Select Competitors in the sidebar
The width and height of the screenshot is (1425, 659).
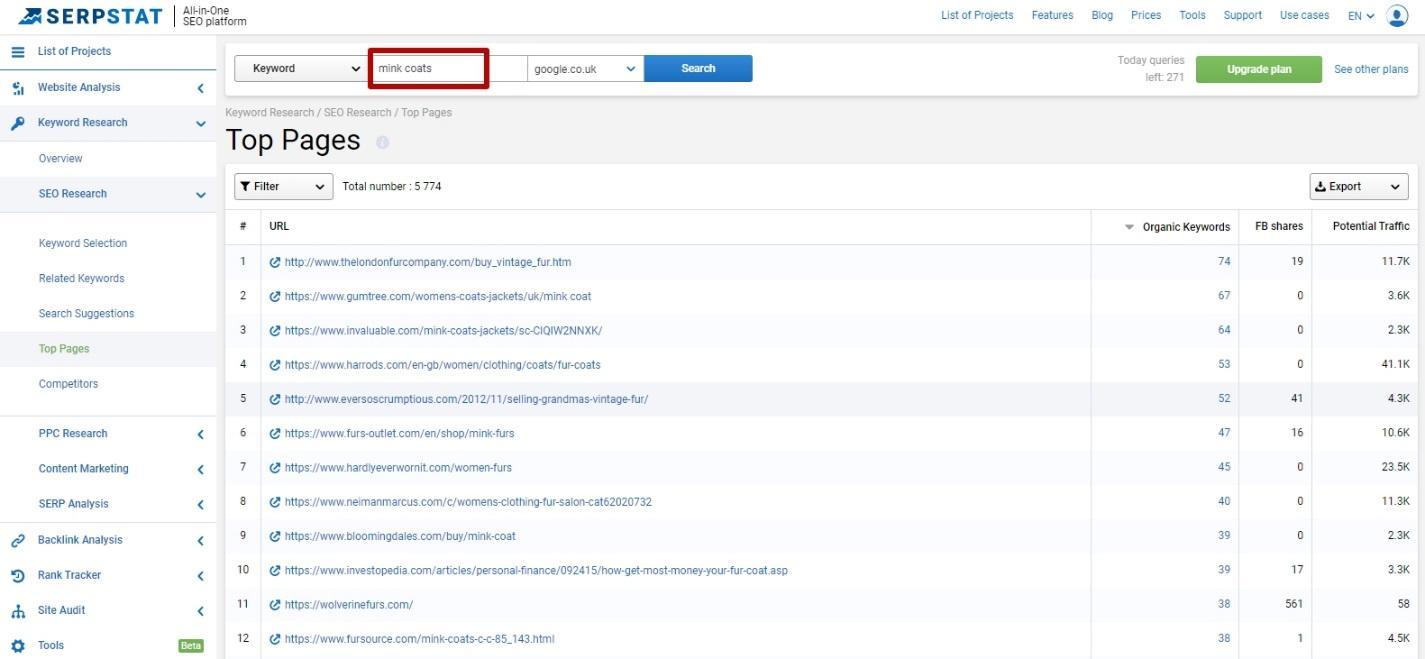[68, 384]
